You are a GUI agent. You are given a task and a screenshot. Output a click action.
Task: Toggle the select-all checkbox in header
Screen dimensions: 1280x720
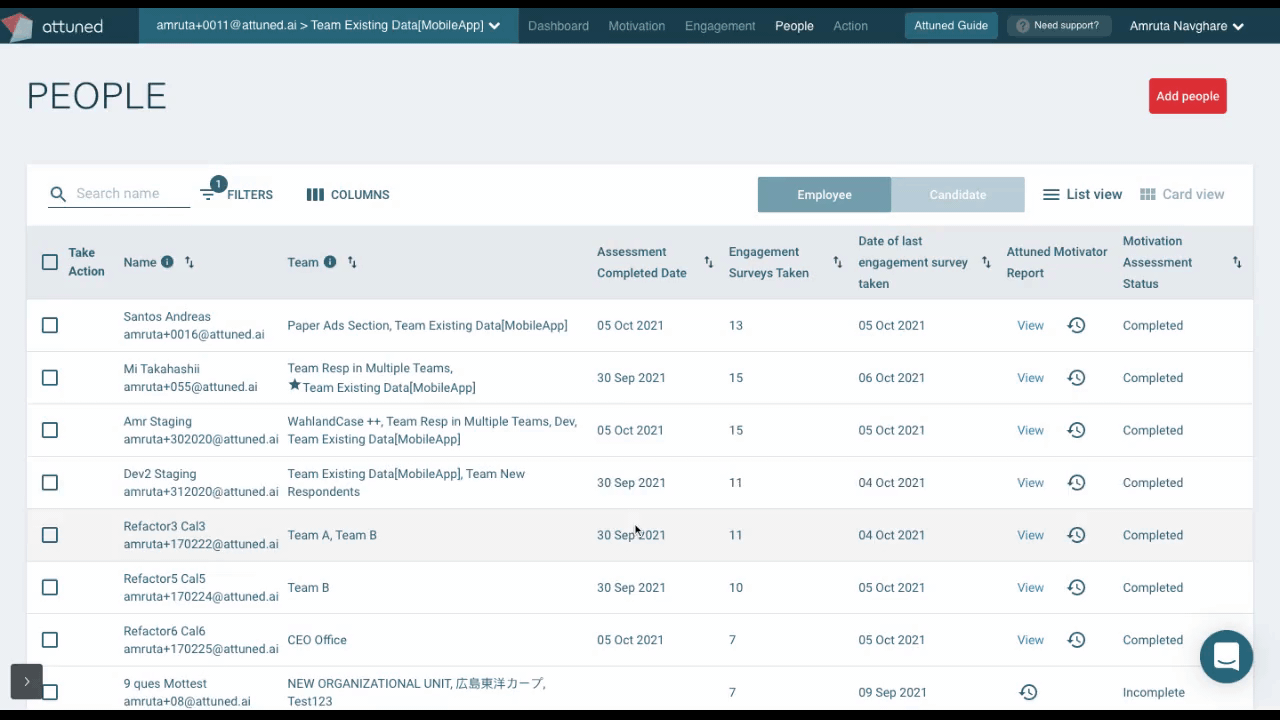(x=50, y=262)
